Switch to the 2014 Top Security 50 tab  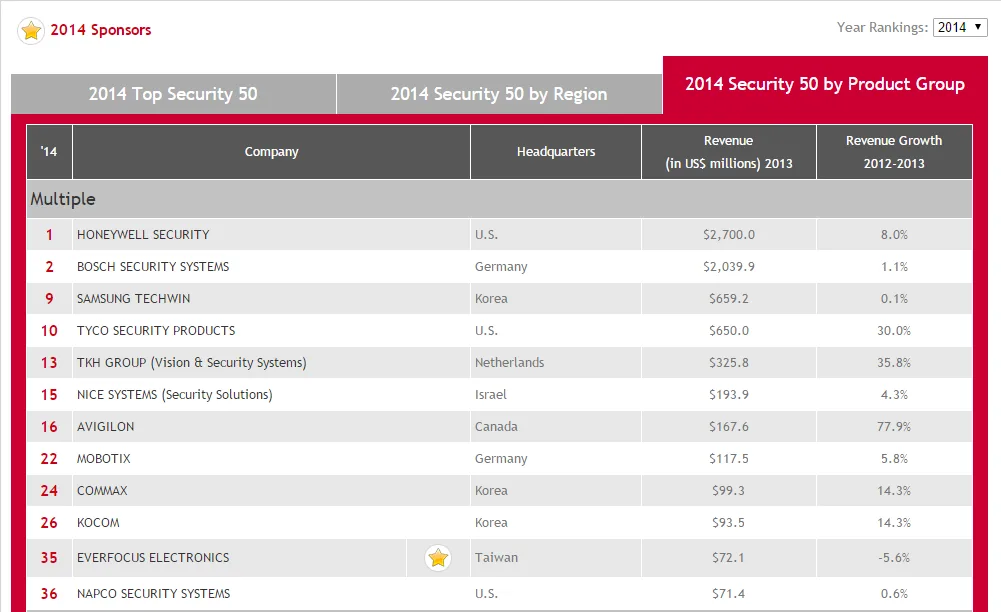point(173,94)
